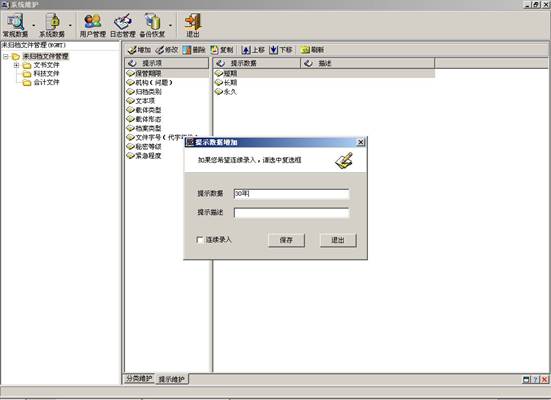
Task: Click the 退出 button in dialog
Action: pos(338,240)
